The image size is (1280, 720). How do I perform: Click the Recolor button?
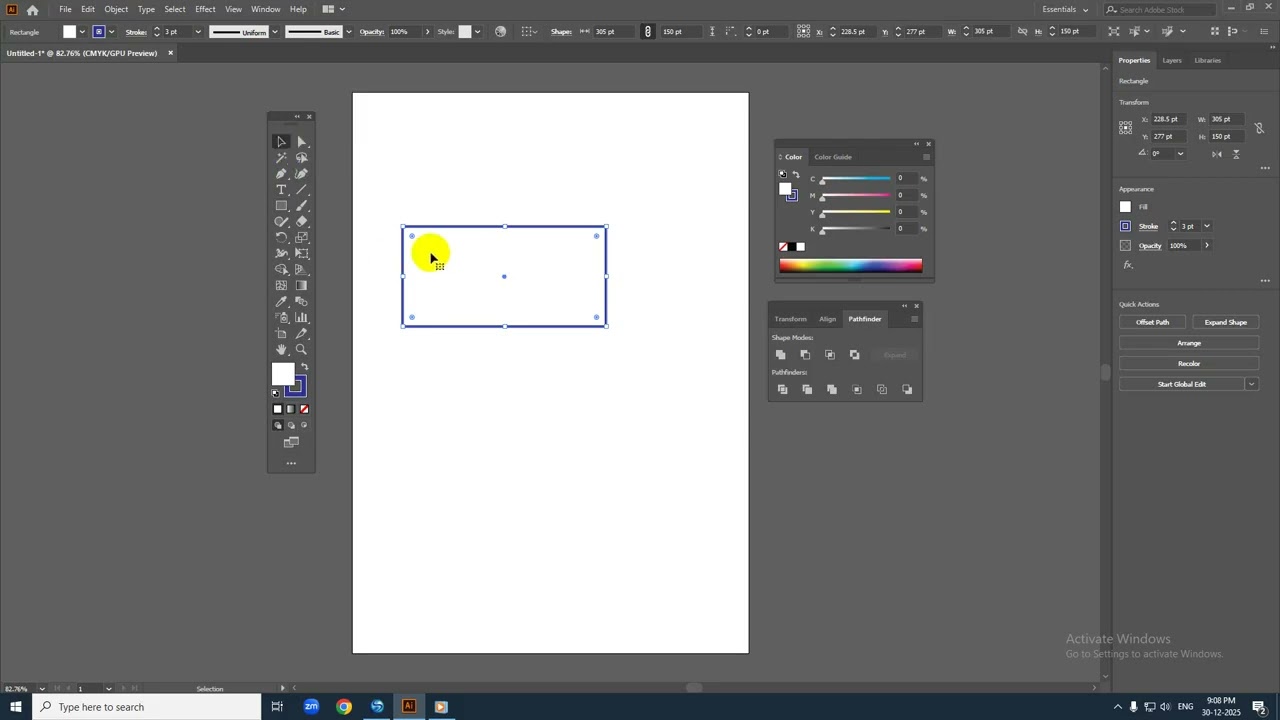[1189, 364]
